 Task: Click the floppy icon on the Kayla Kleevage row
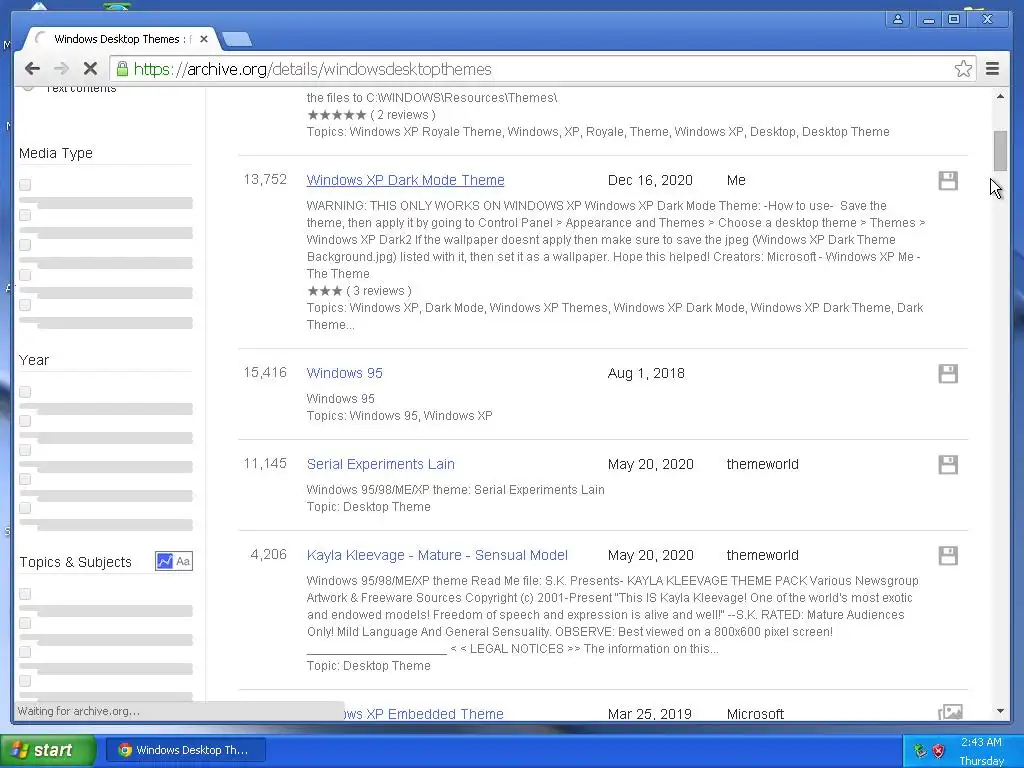[948, 556]
